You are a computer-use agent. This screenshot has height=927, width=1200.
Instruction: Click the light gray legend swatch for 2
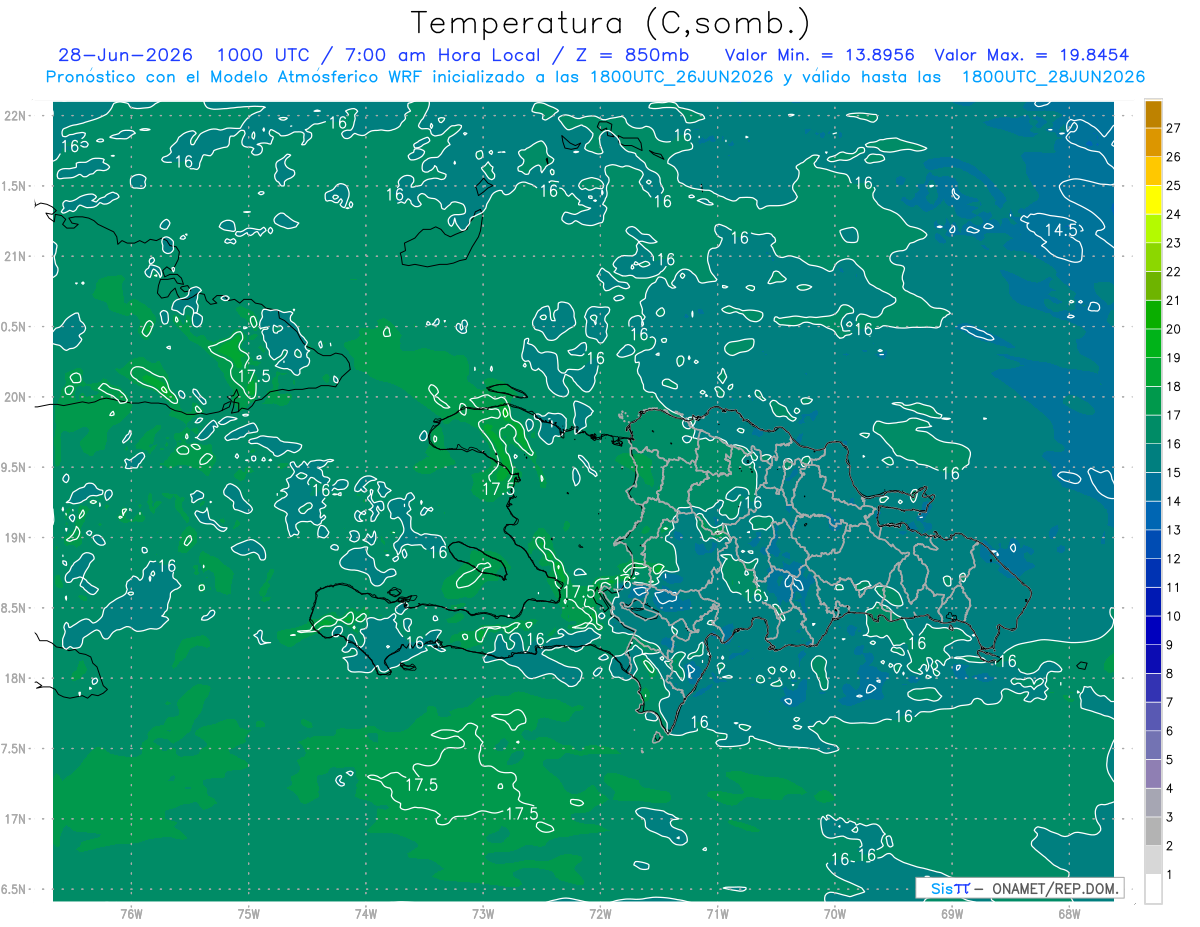(1153, 832)
